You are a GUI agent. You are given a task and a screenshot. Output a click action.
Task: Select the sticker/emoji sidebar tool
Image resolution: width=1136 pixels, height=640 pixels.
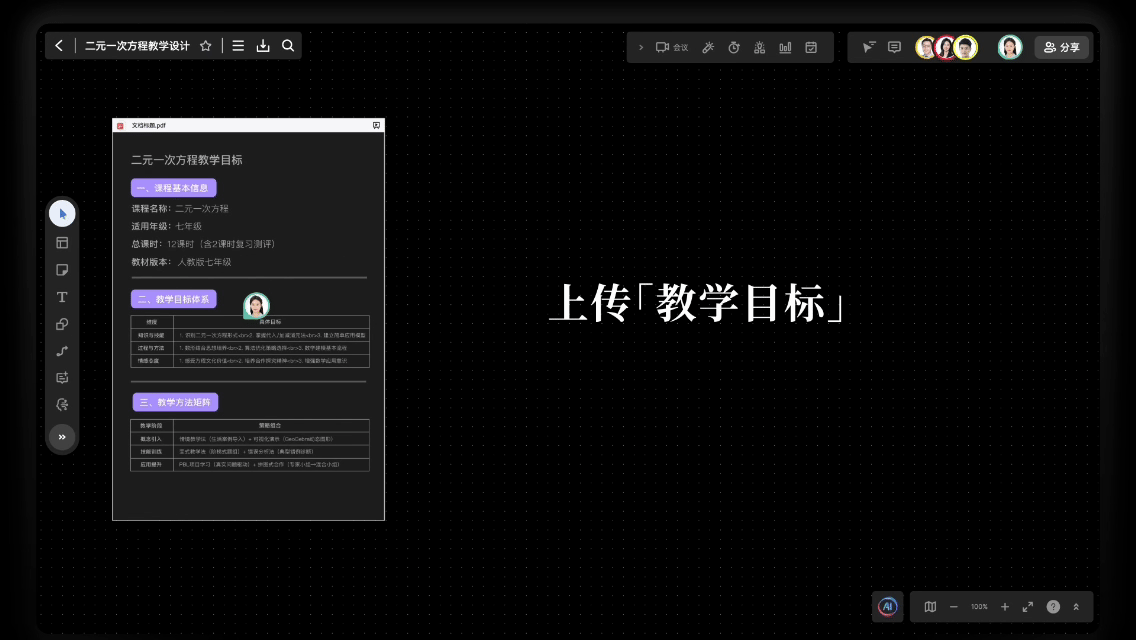click(x=62, y=404)
